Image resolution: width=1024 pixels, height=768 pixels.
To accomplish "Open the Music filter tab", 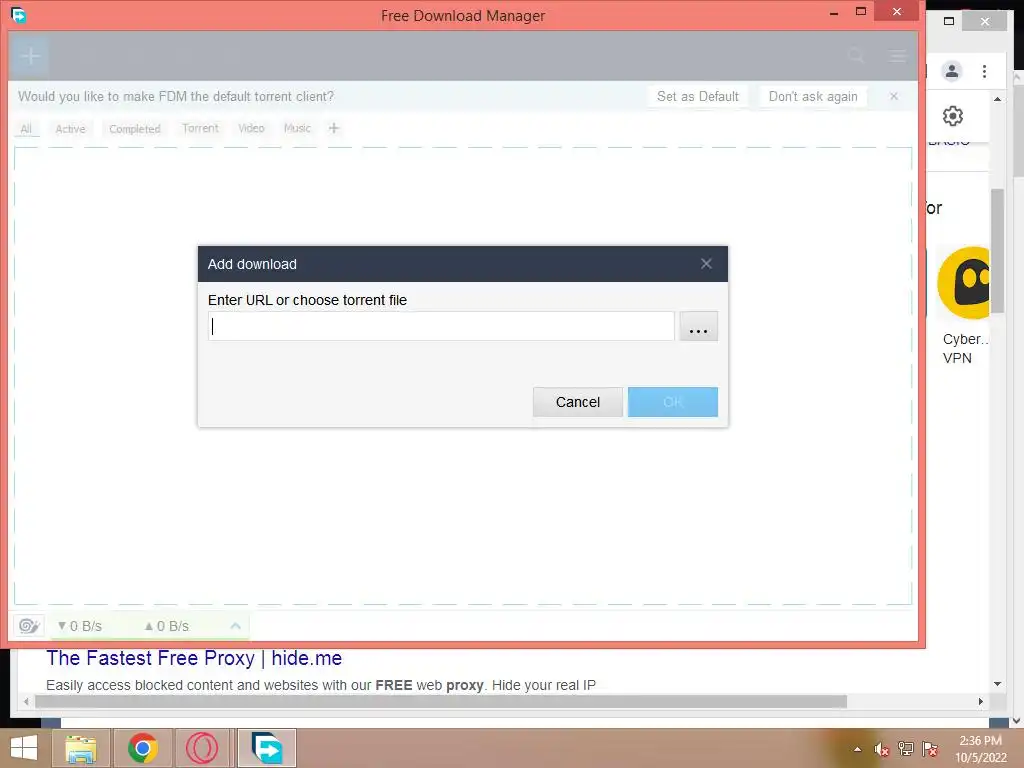I will [x=297, y=128].
